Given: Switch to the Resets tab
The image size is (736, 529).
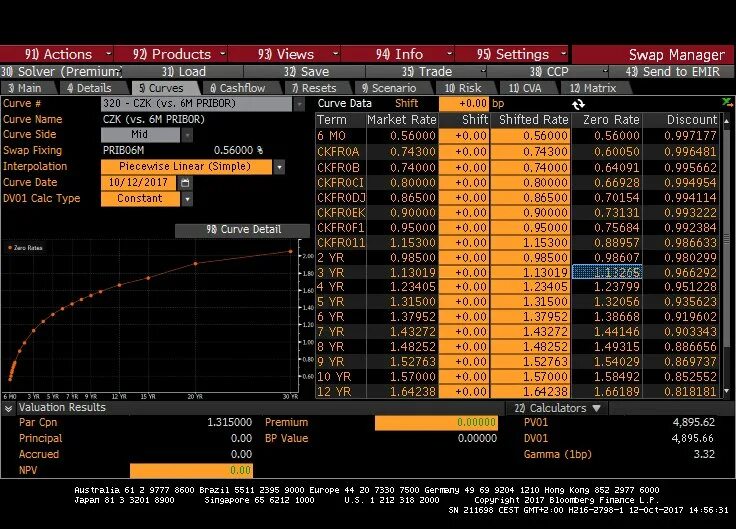Looking at the screenshot, I should pyautogui.click(x=314, y=88).
